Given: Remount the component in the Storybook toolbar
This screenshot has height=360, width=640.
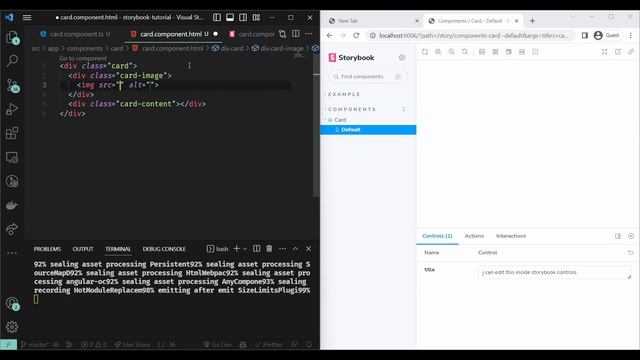Looking at the screenshot, I should click(x=425, y=52).
